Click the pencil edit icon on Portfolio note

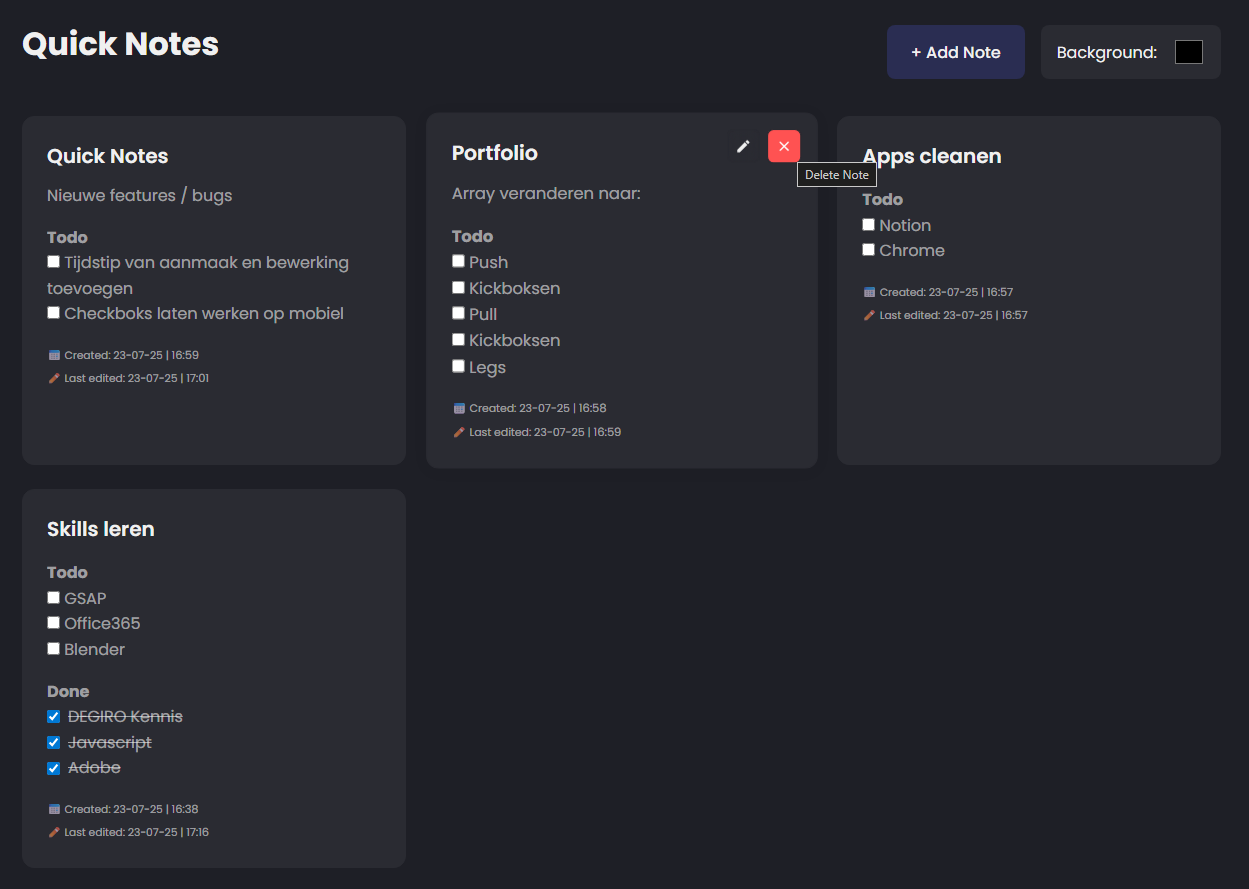[743, 146]
